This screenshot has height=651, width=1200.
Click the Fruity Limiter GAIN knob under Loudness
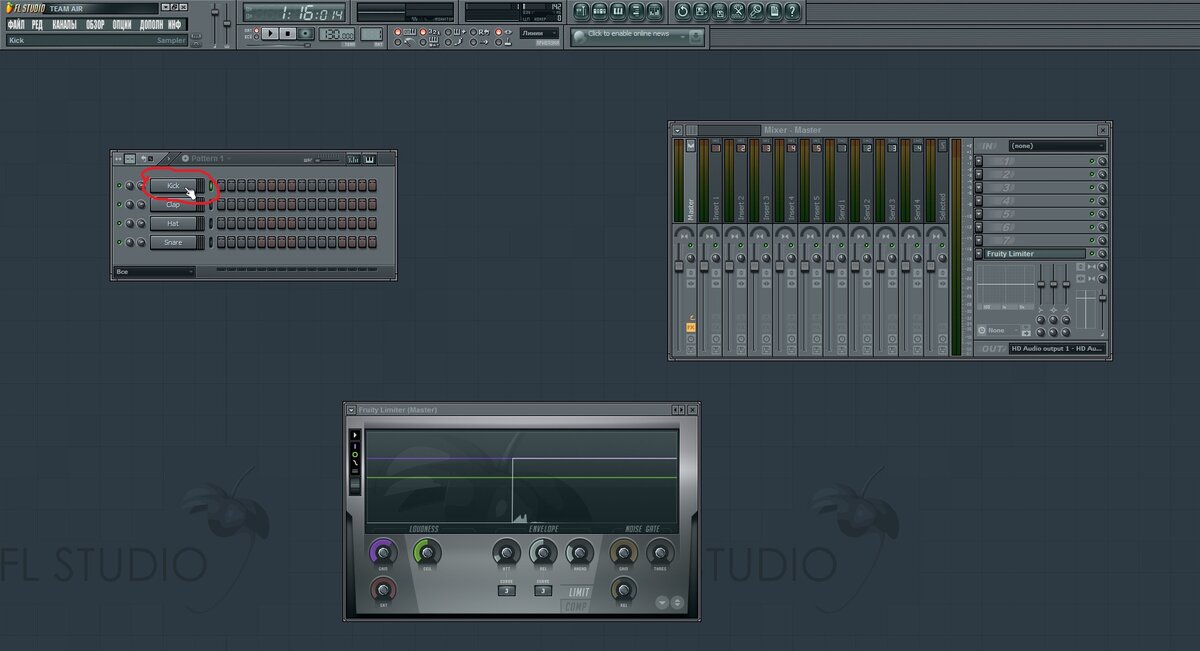click(383, 553)
